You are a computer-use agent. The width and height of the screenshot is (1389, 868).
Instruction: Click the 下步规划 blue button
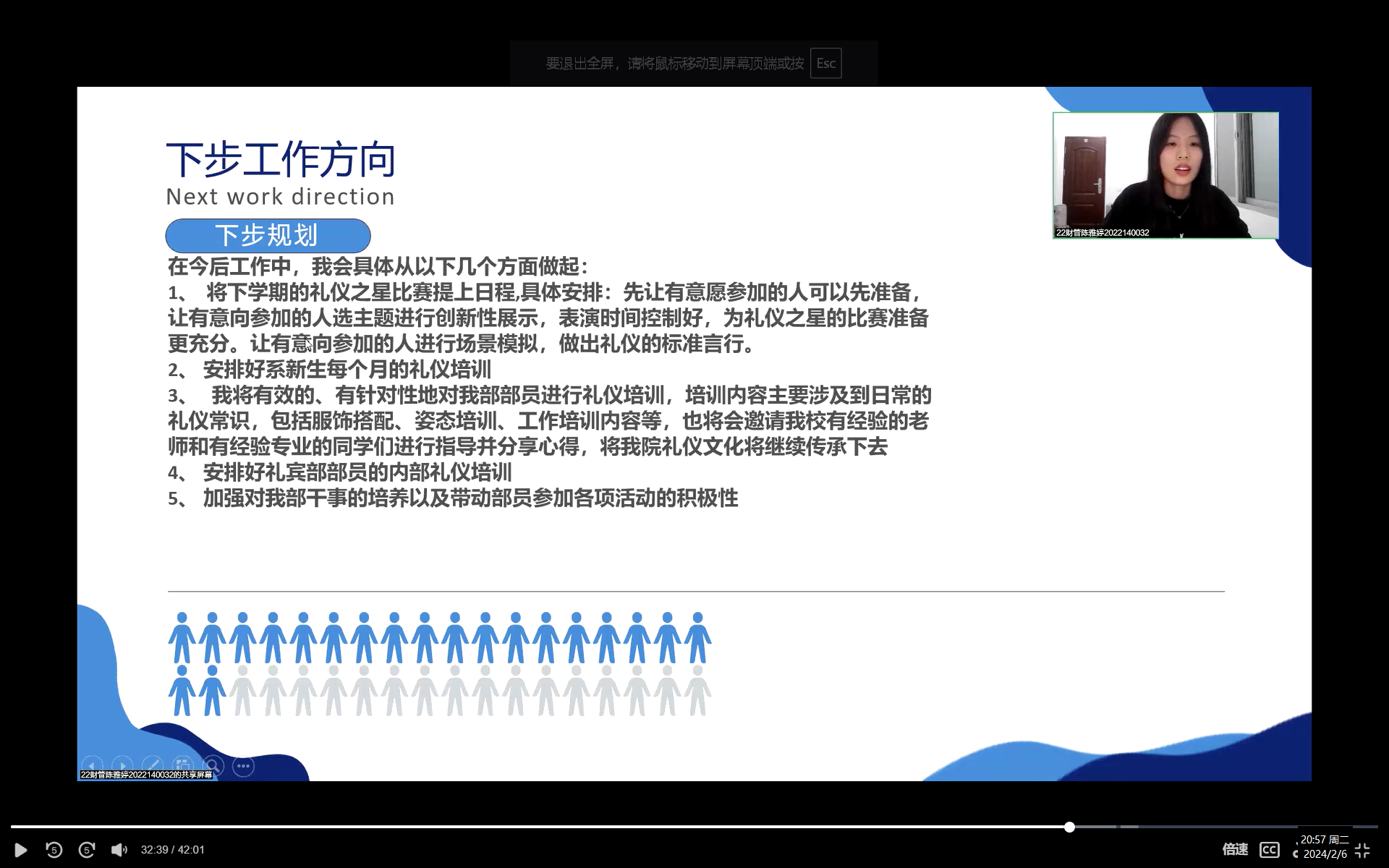click(268, 236)
